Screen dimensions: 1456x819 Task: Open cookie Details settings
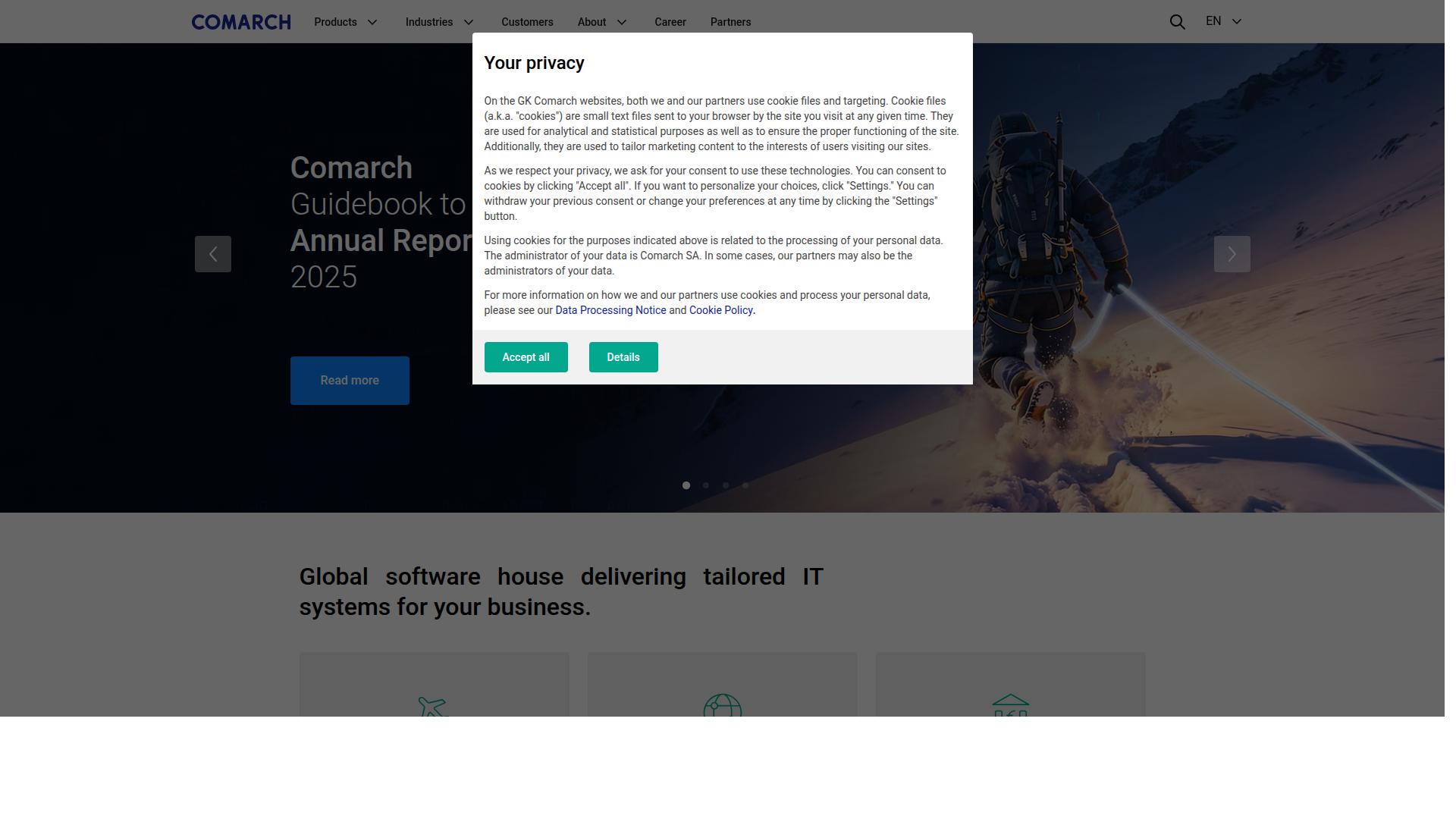click(x=623, y=357)
